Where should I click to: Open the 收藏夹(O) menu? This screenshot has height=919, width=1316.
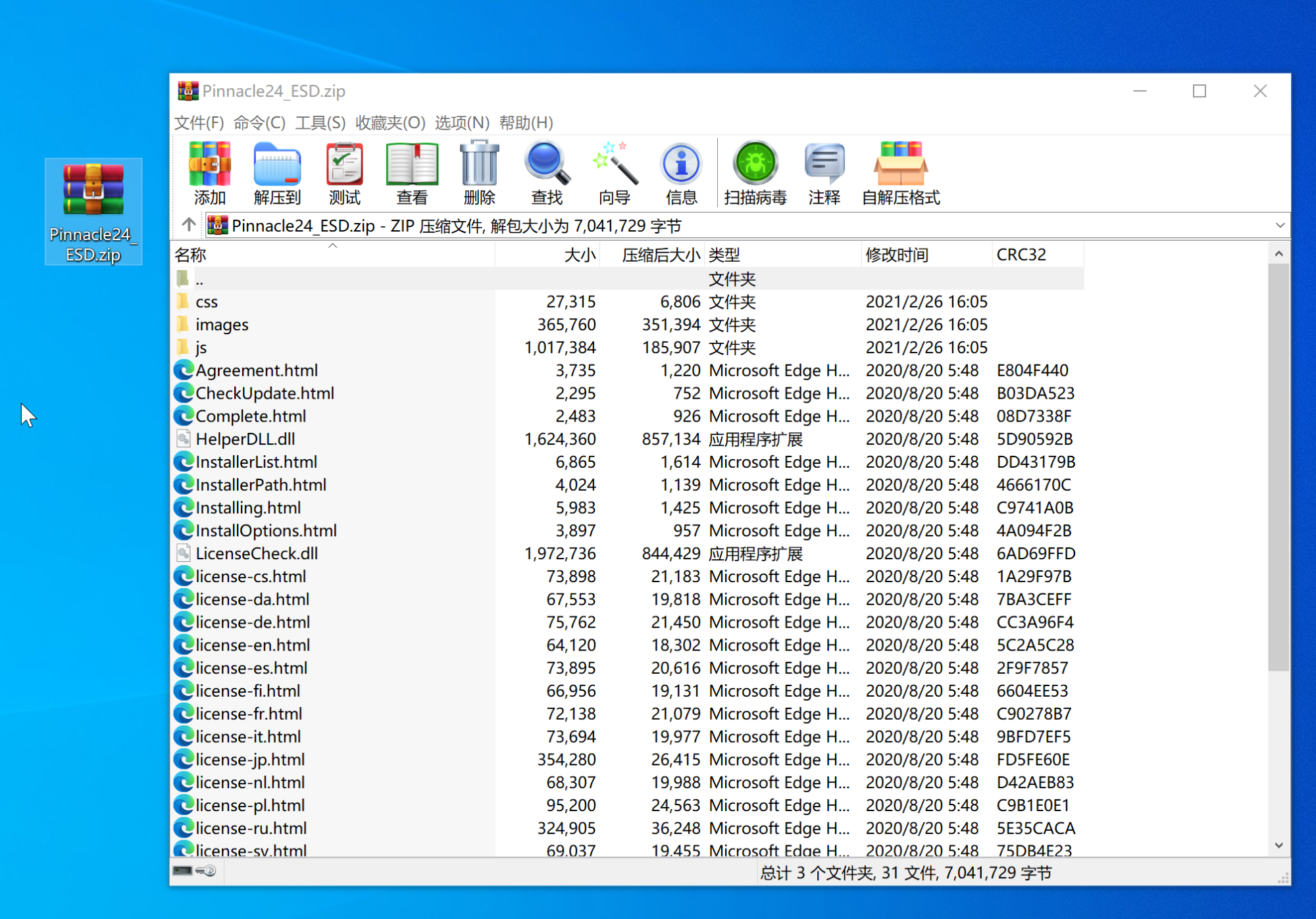click(390, 123)
